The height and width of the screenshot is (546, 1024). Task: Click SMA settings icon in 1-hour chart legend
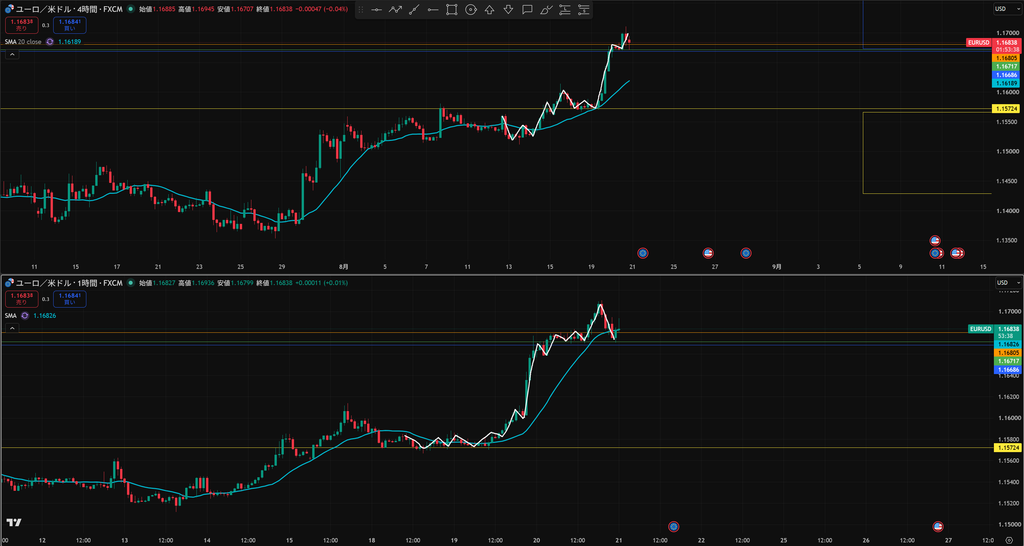25,315
